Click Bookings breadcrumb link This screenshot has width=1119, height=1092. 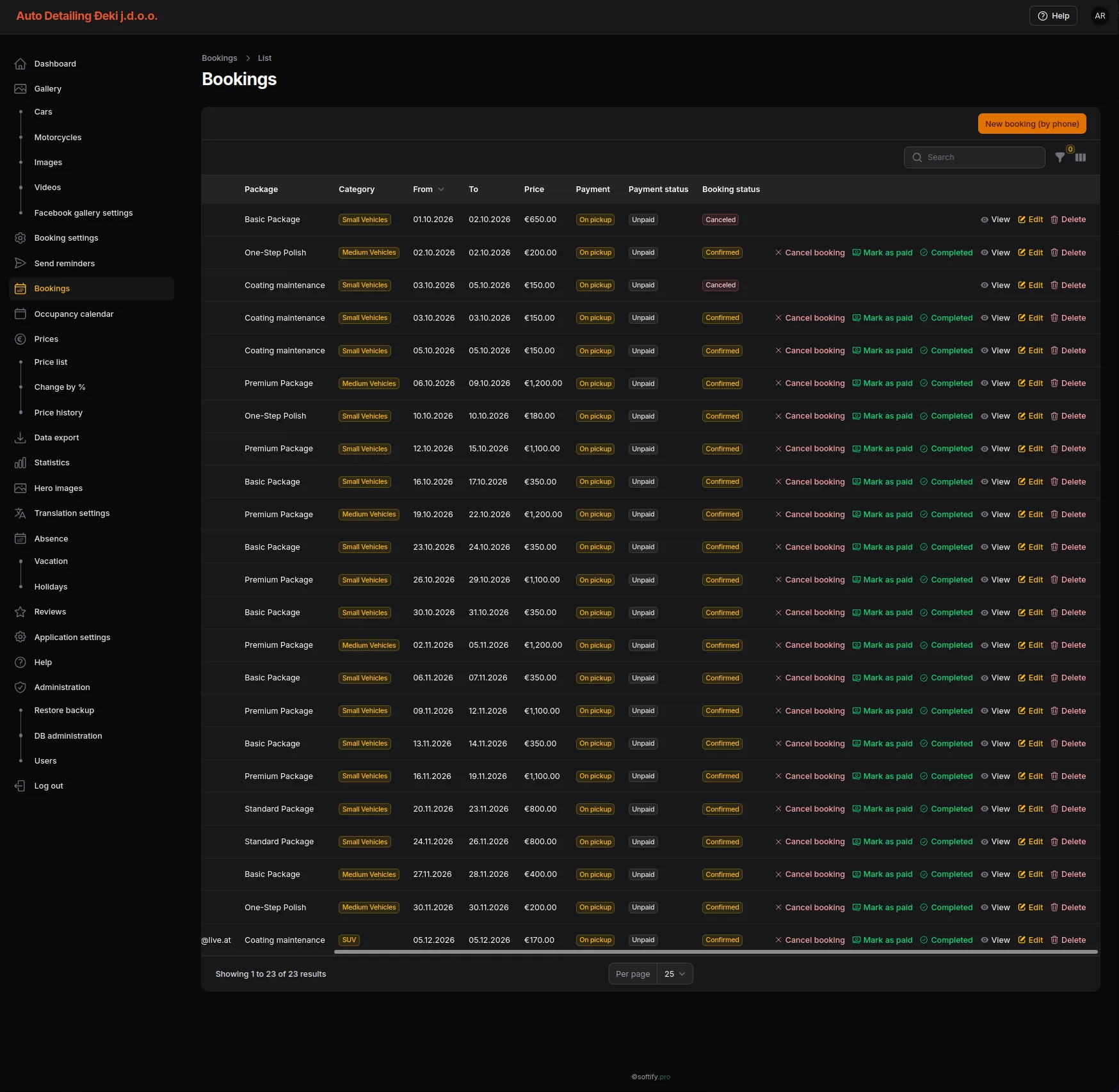(x=220, y=58)
